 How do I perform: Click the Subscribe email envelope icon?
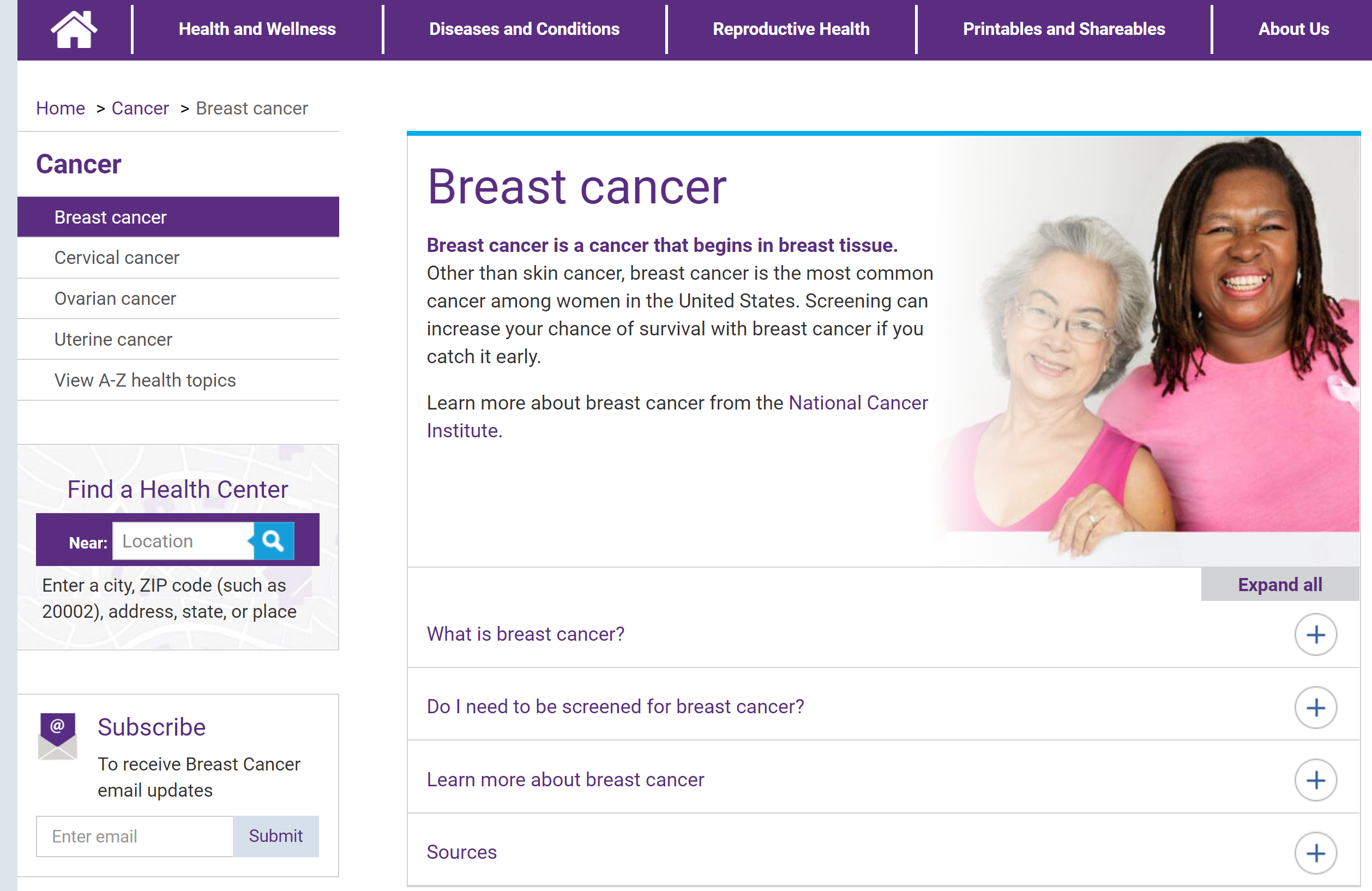(57, 736)
